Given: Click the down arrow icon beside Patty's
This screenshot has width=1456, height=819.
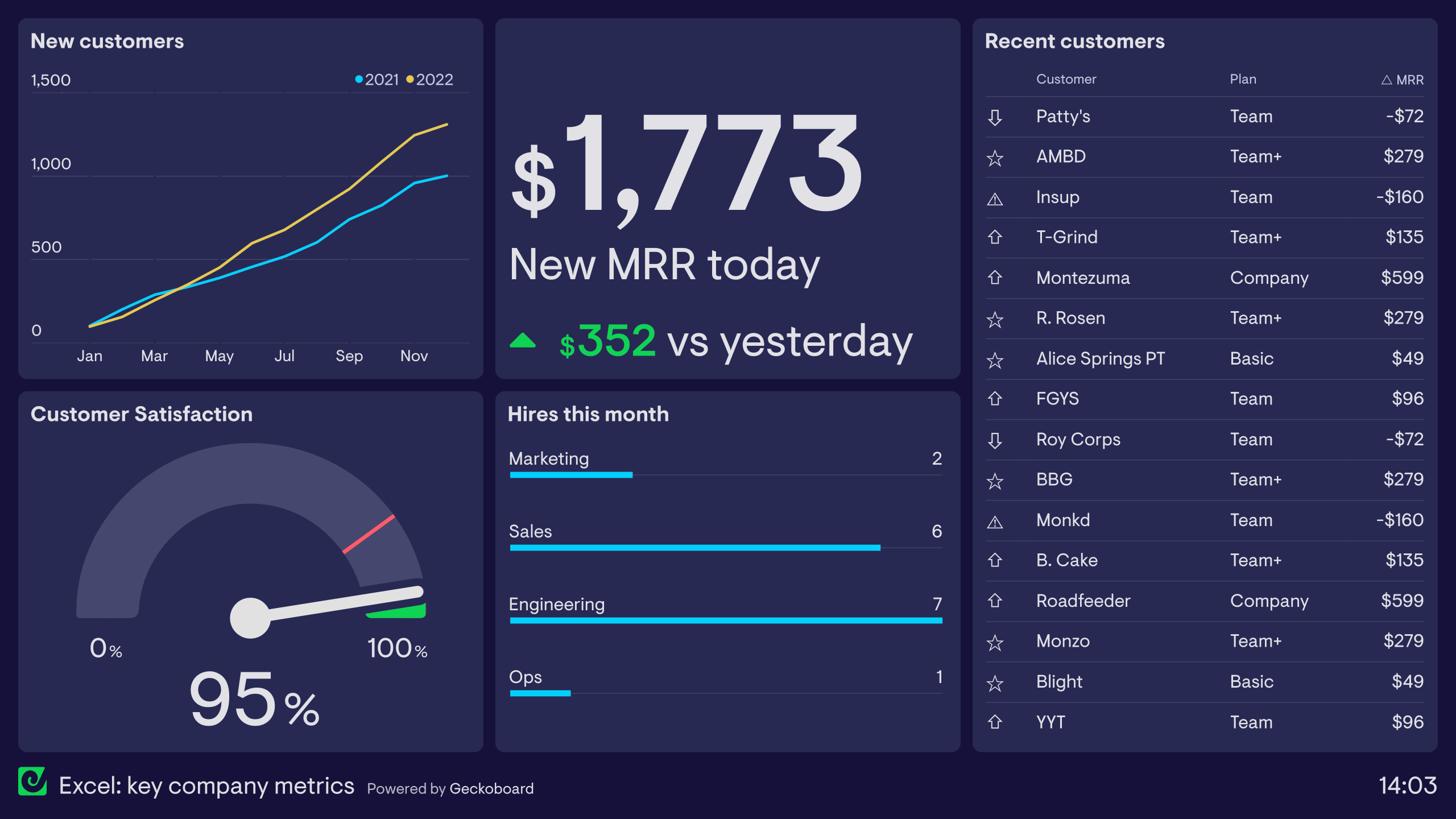Looking at the screenshot, I should point(995,117).
